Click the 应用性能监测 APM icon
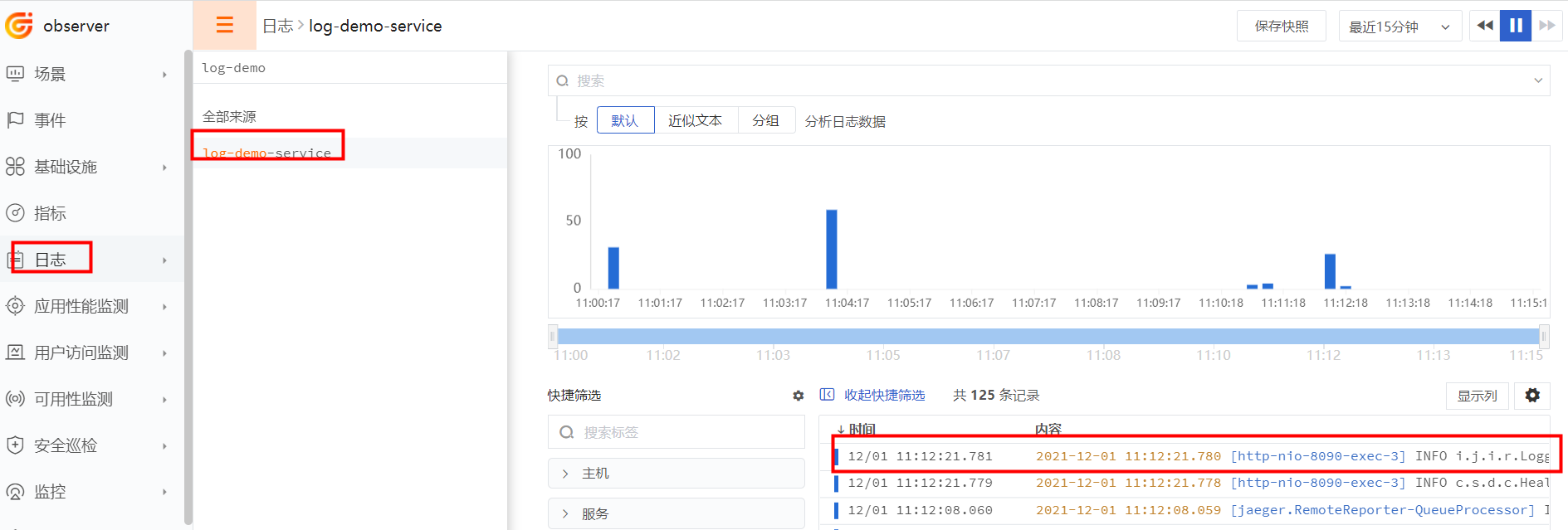The width and height of the screenshot is (1568, 530). (15, 306)
